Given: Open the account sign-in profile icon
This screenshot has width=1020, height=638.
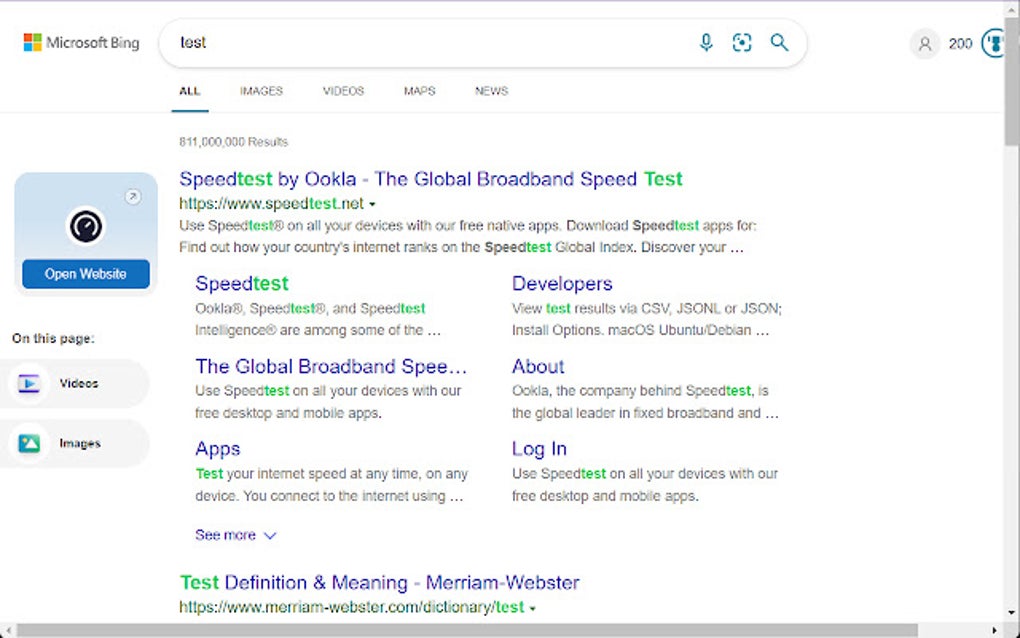Looking at the screenshot, I should [923, 44].
